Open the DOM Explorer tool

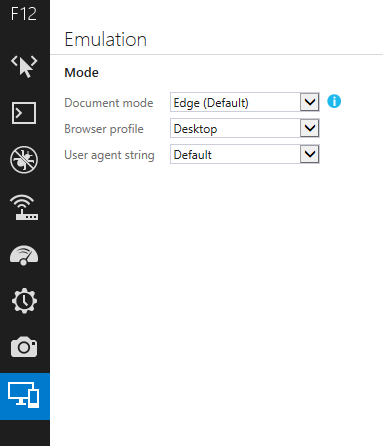(x=24, y=66)
